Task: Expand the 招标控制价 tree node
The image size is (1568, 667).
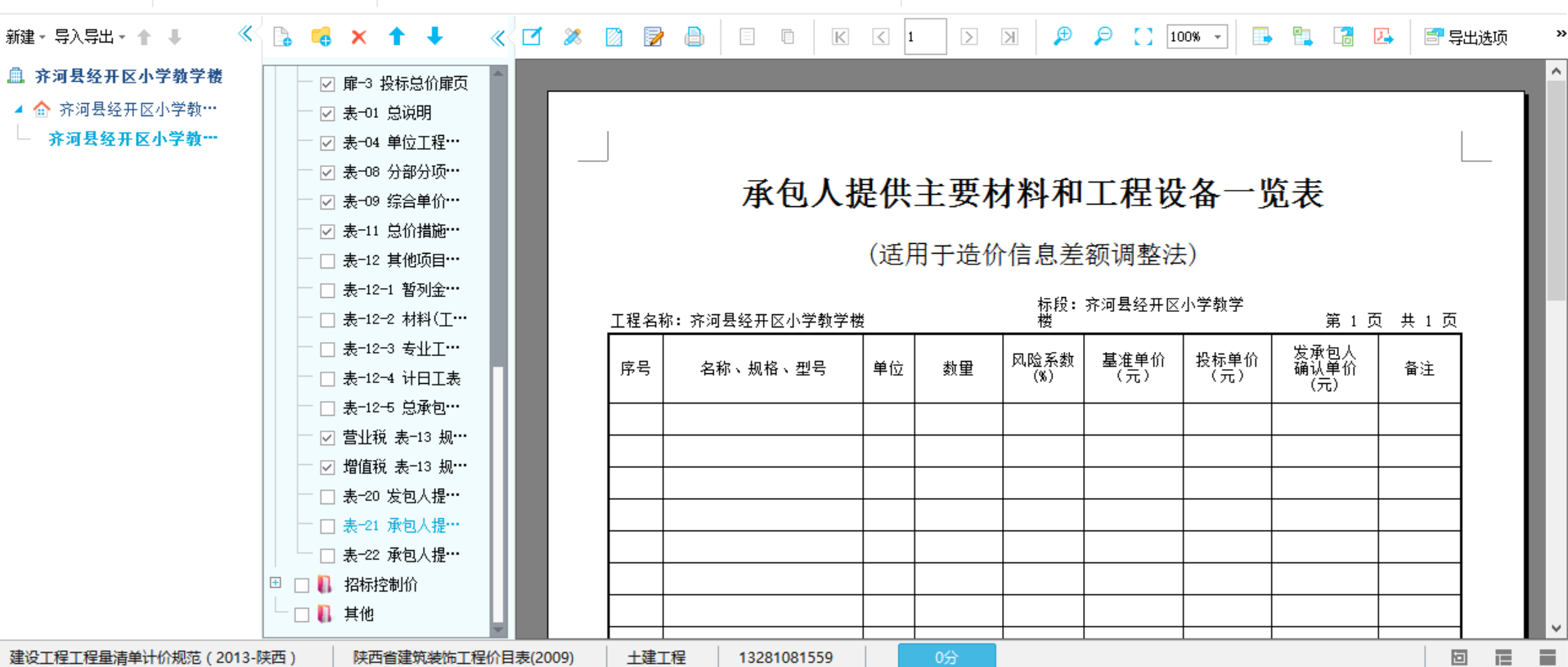Action: pos(276,583)
